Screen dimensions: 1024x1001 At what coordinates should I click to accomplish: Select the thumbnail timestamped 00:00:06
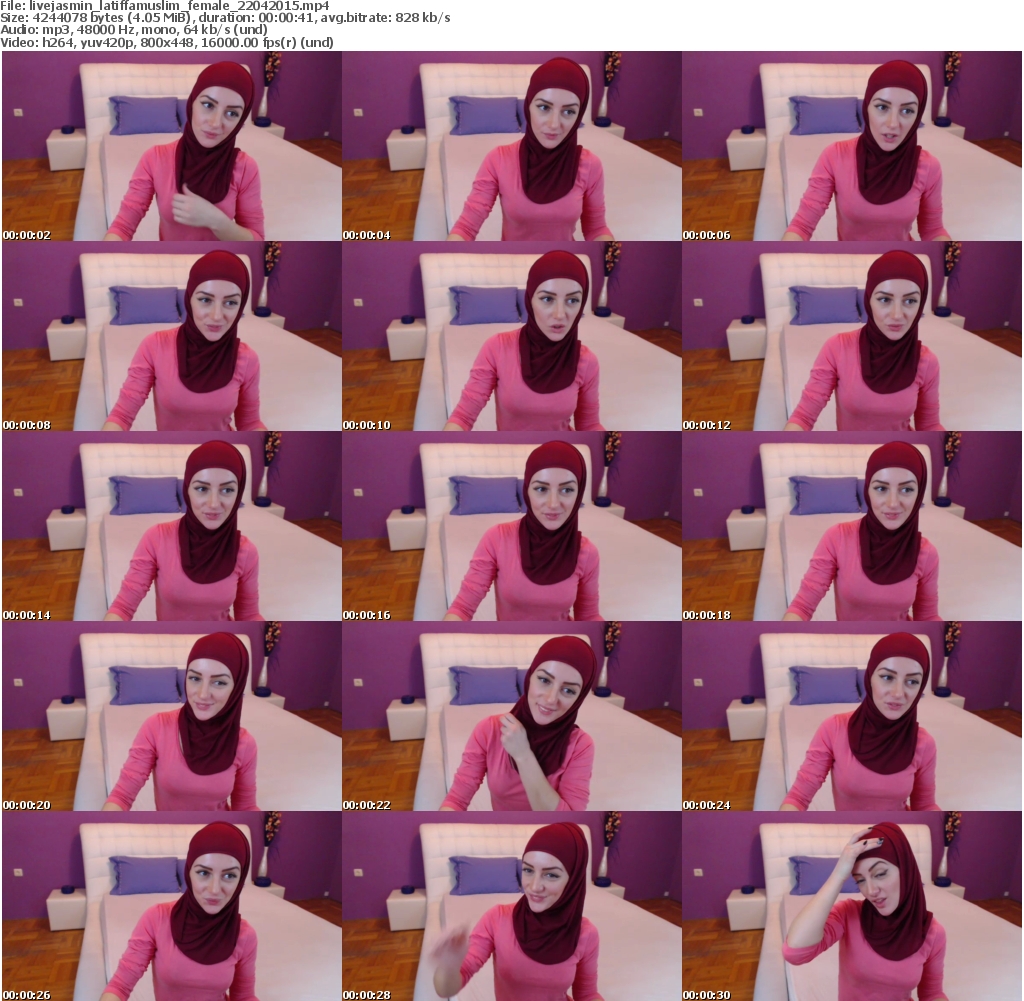(852, 146)
